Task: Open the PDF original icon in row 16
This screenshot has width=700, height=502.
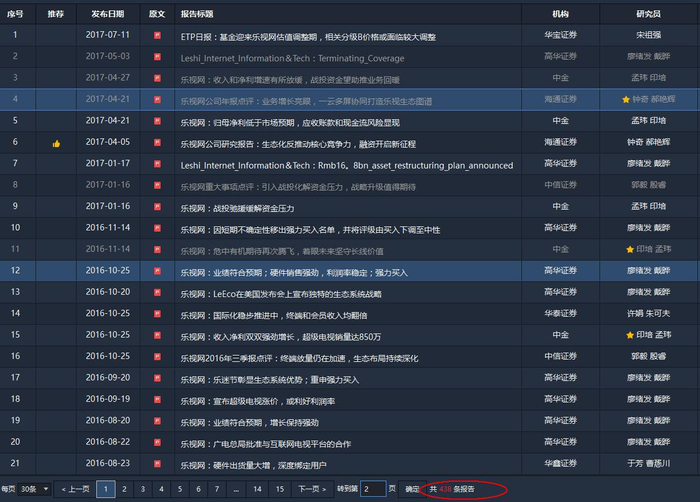Action: tap(157, 357)
